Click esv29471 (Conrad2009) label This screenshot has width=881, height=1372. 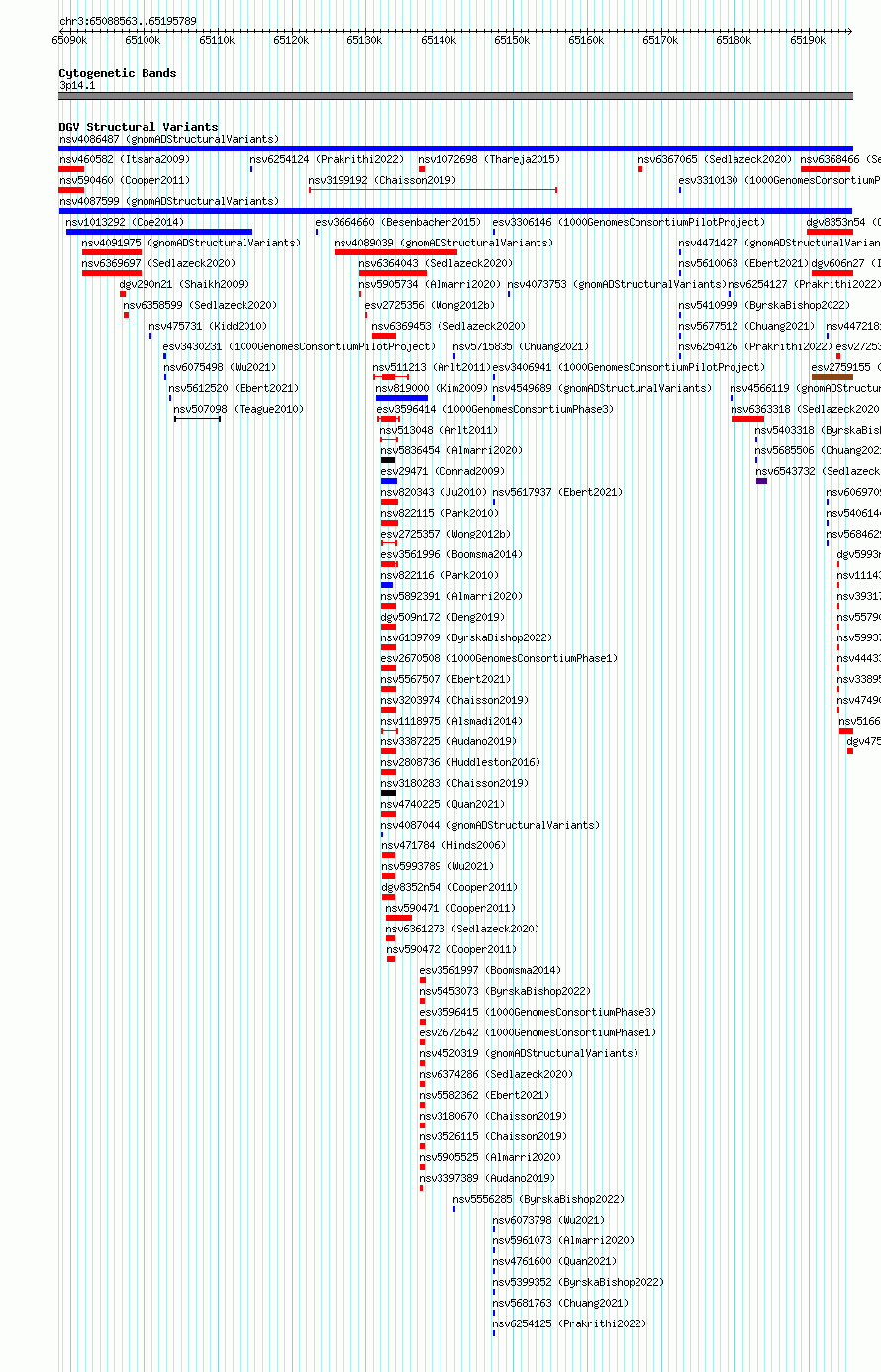pyautogui.click(x=442, y=471)
